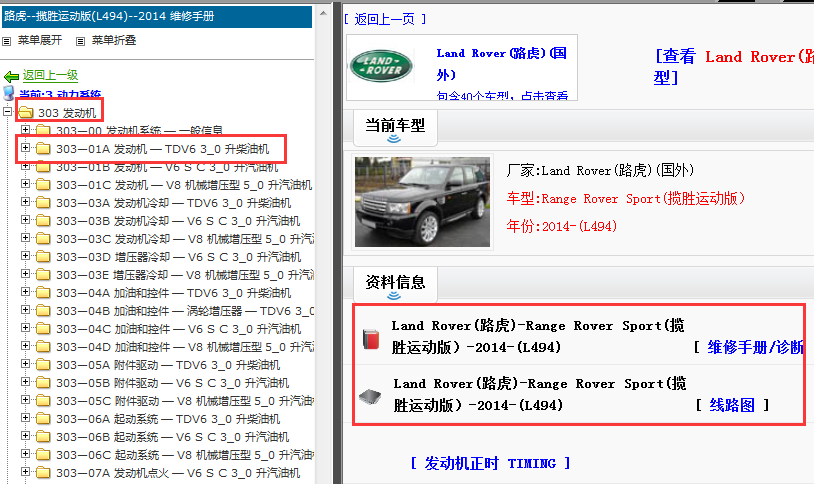
Task: Click the folder icon for 303-03A 发动机冷却 TDV6
Action: pos(43,203)
